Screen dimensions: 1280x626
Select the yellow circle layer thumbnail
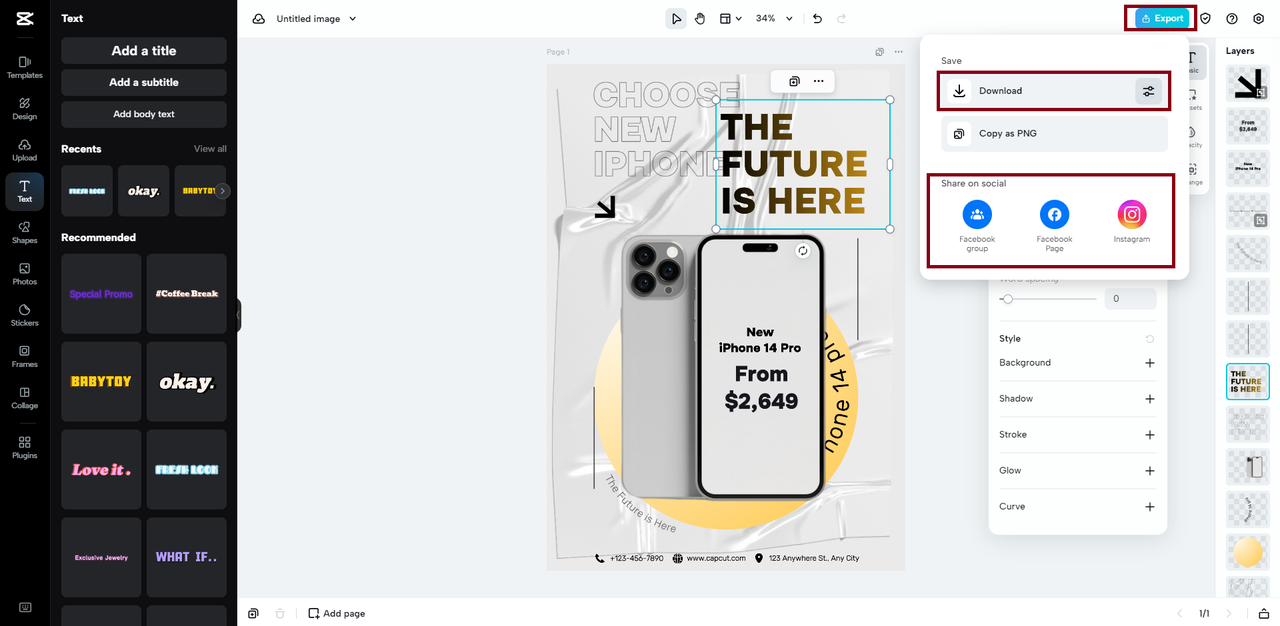click(1247, 553)
